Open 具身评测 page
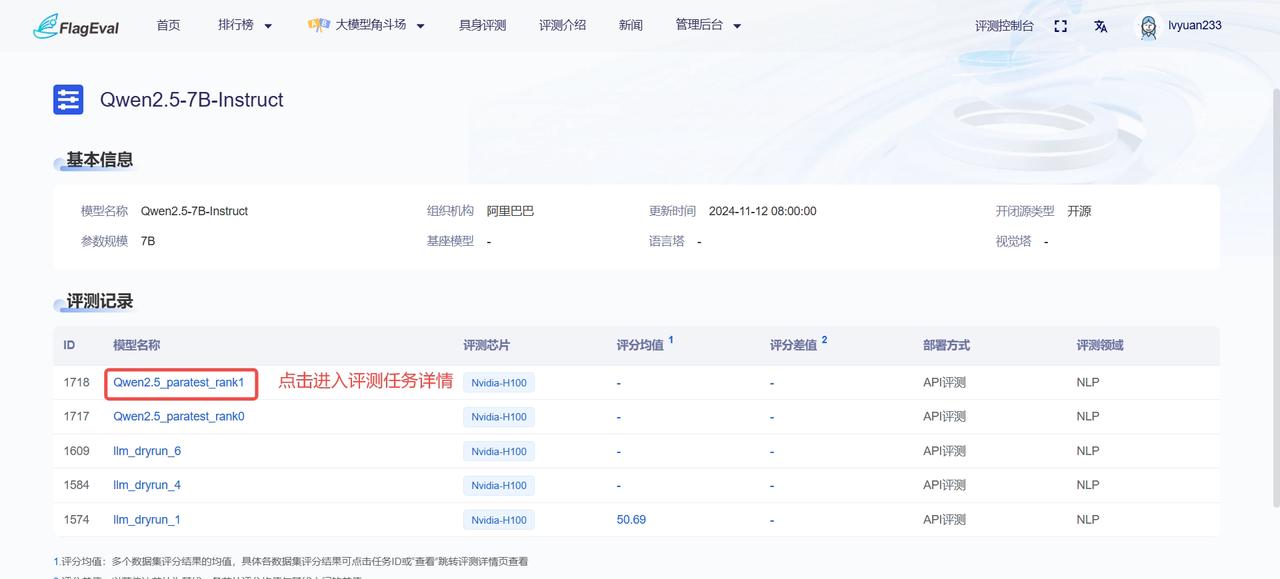 pos(482,25)
